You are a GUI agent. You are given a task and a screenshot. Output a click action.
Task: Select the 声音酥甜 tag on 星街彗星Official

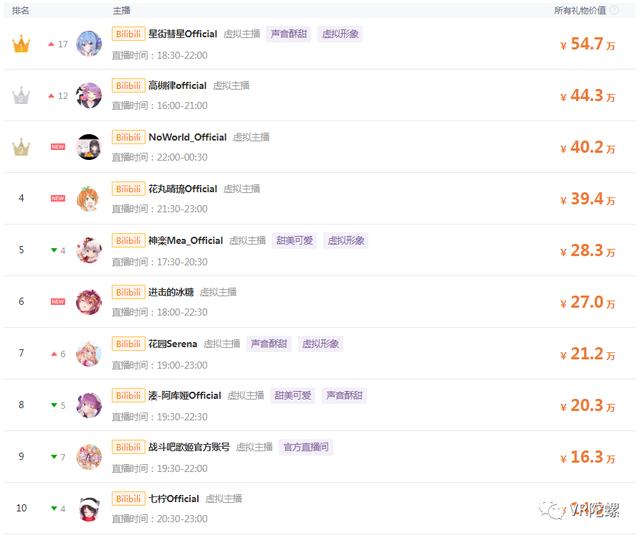(289, 34)
